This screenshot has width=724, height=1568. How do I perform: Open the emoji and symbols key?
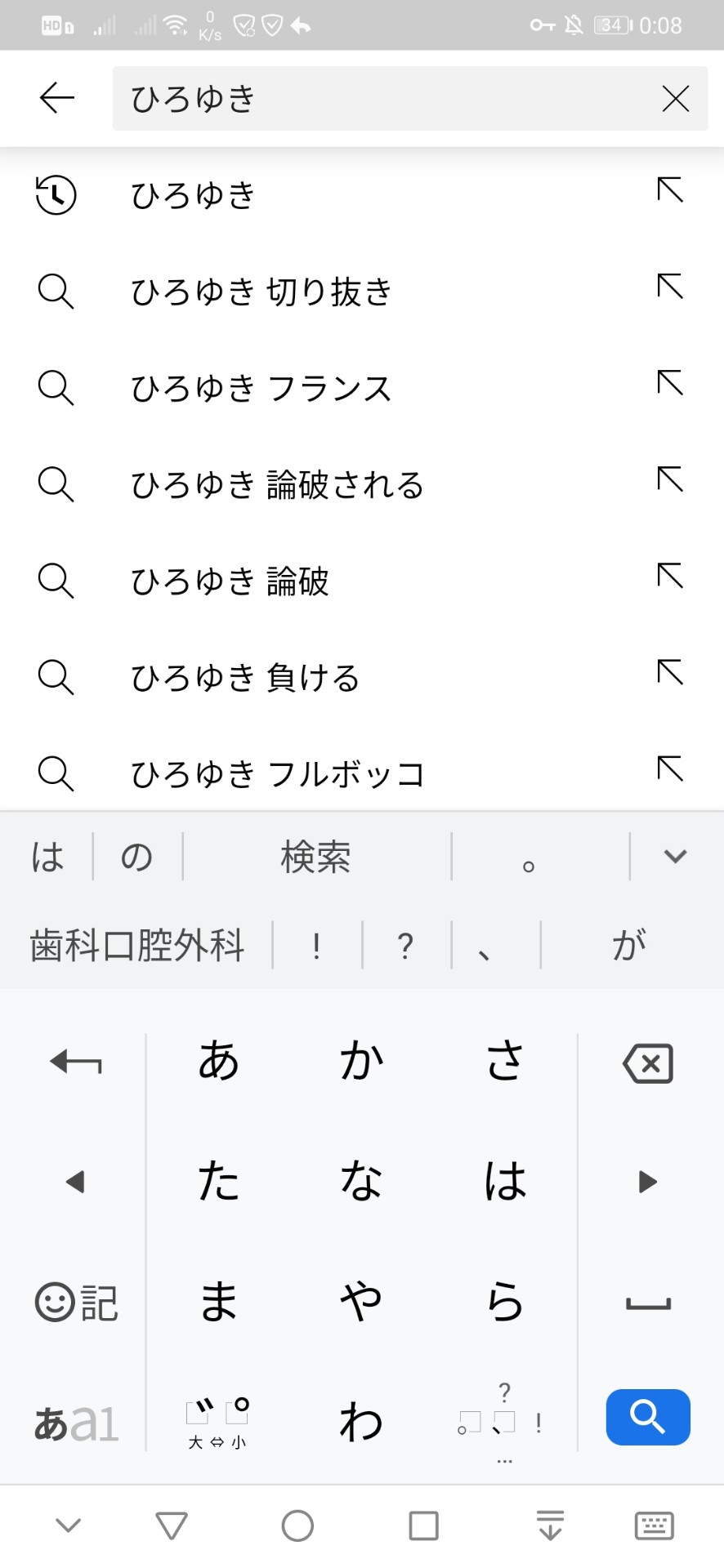pyautogui.click(x=77, y=1302)
